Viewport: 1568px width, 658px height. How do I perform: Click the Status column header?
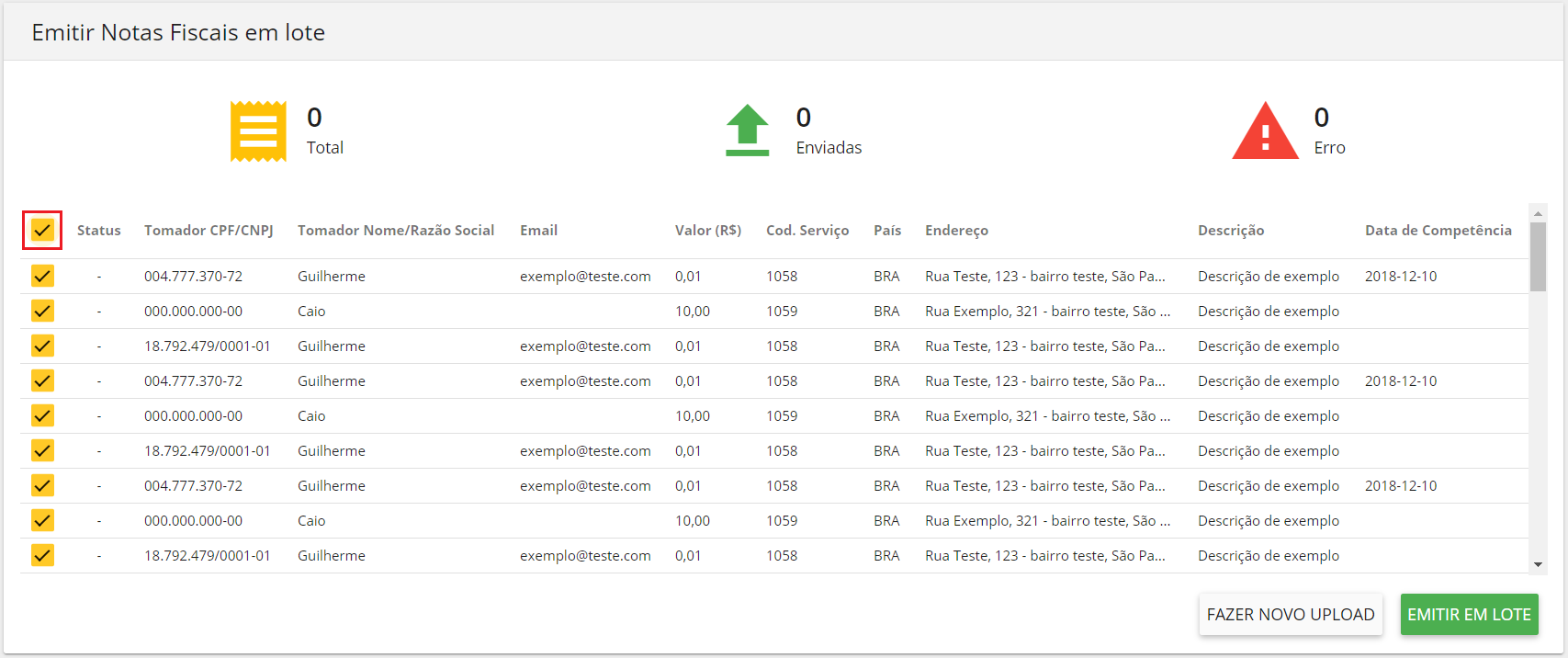coord(99,231)
